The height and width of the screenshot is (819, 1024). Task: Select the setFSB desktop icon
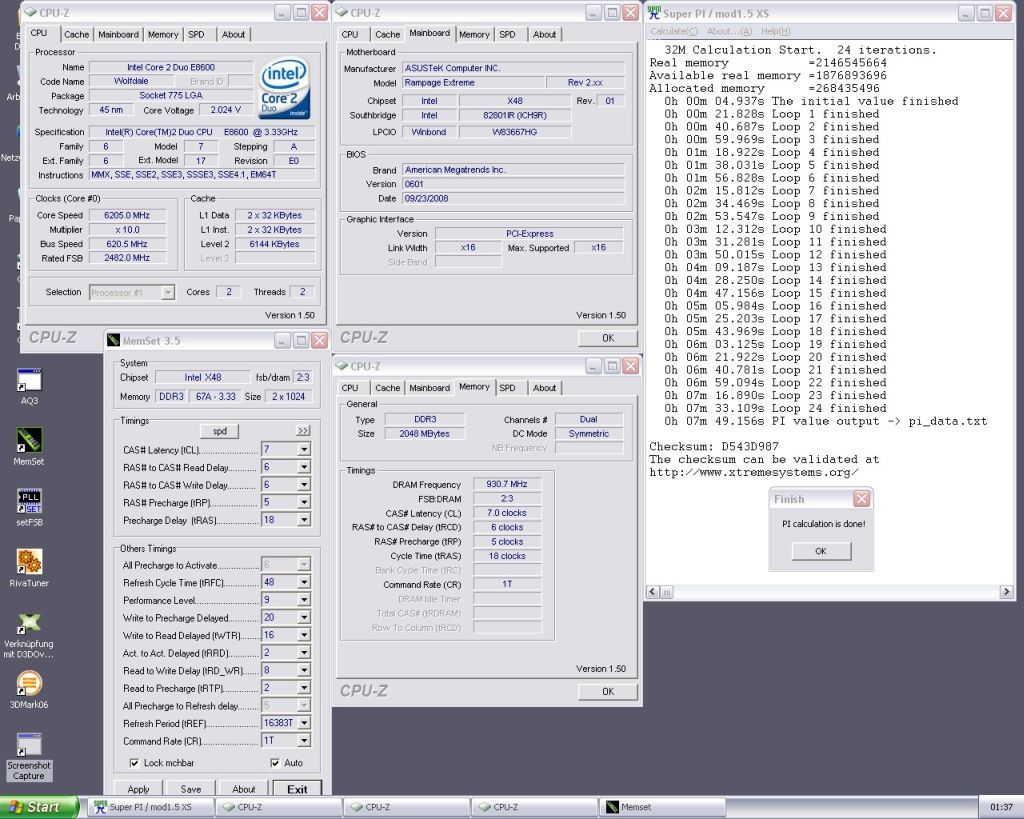[29, 507]
